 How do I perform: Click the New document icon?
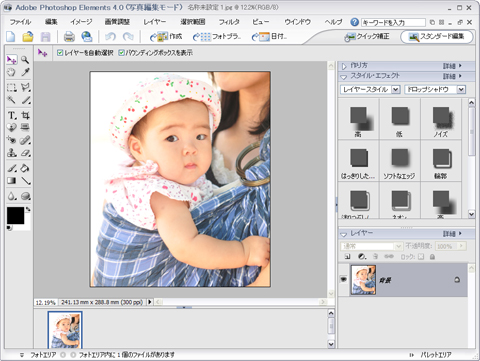[x=11, y=36]
